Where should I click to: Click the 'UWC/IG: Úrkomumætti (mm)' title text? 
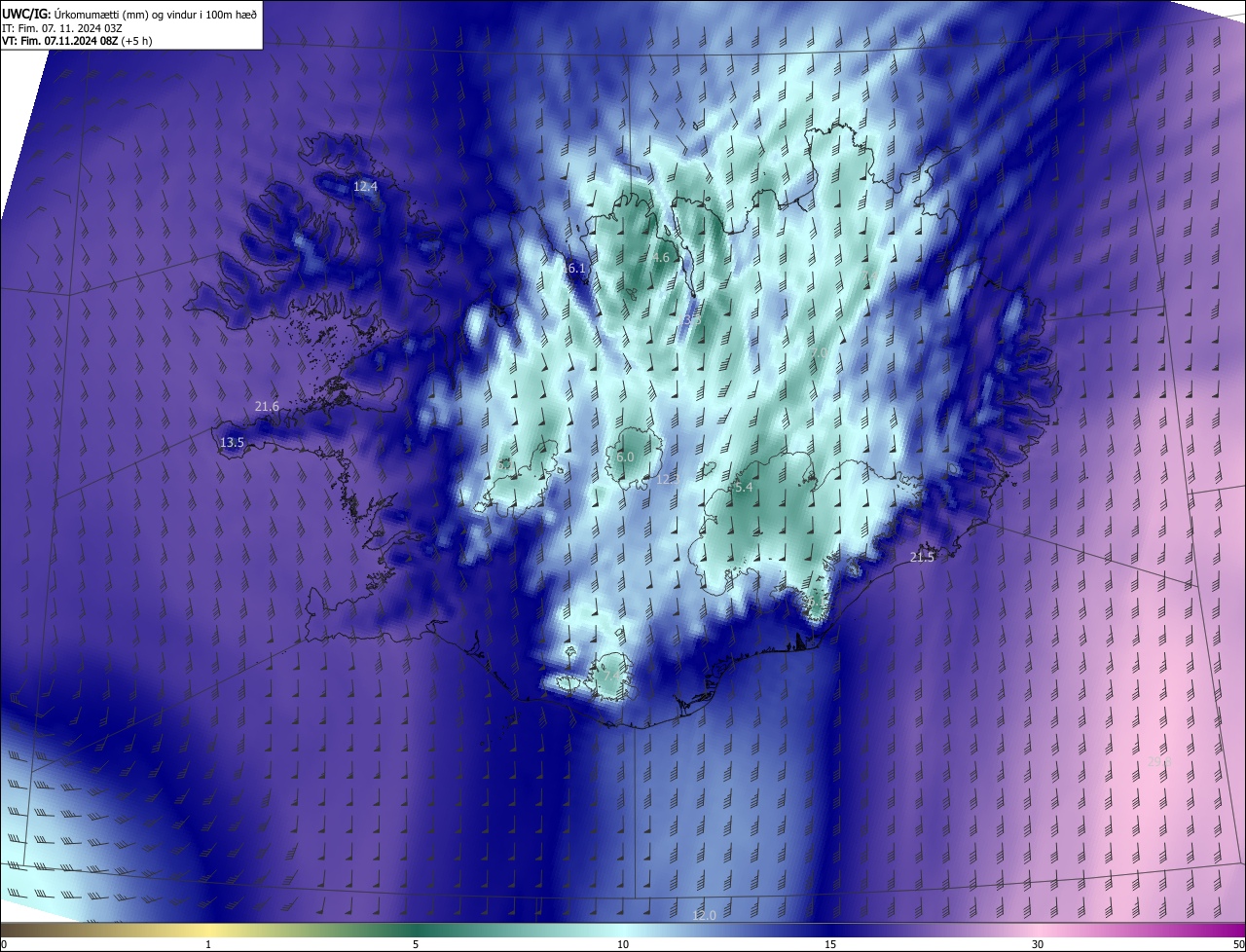77,14
